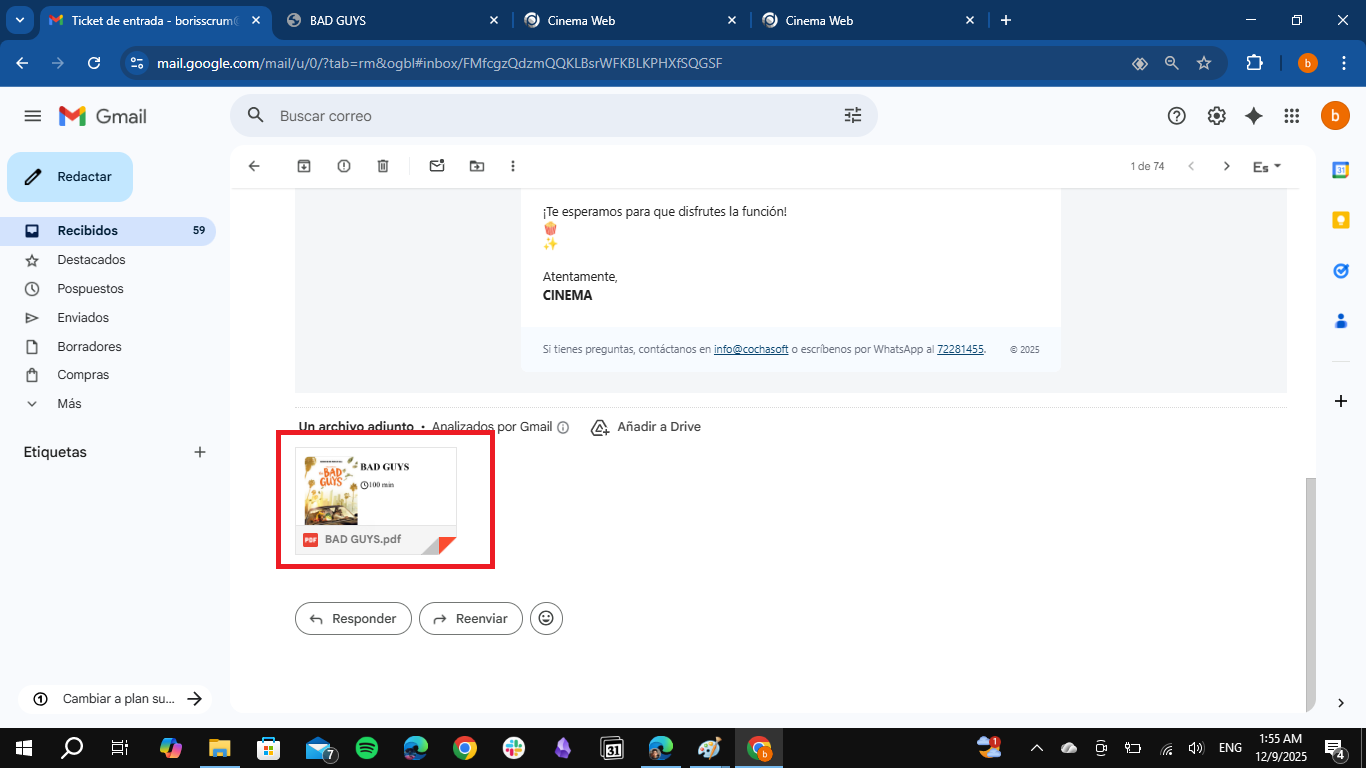The image size is (1366, 768).
Task: Show search options in search bar
Action: 853,116
